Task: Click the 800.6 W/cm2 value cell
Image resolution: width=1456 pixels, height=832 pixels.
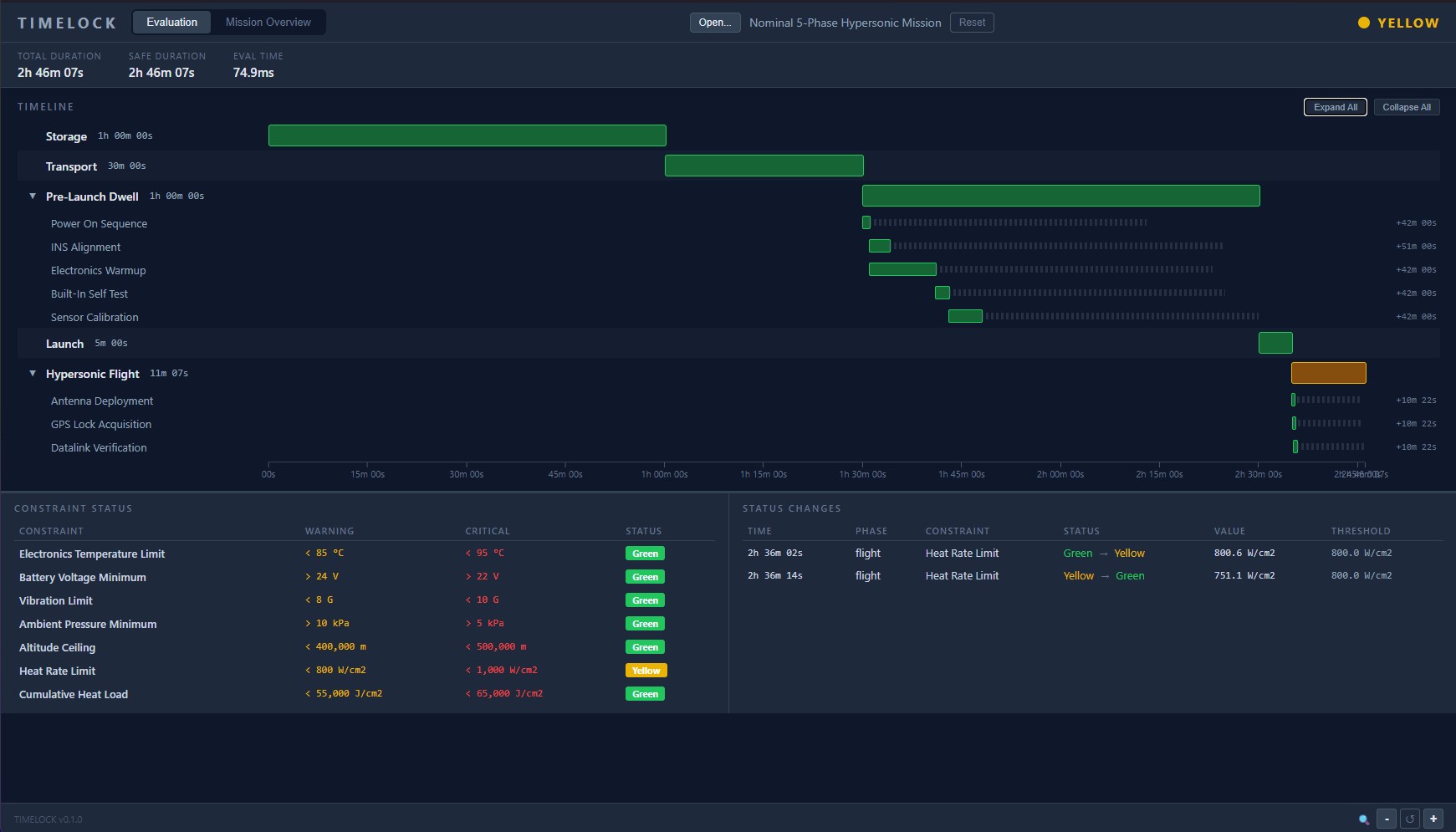Action: 1244,553
